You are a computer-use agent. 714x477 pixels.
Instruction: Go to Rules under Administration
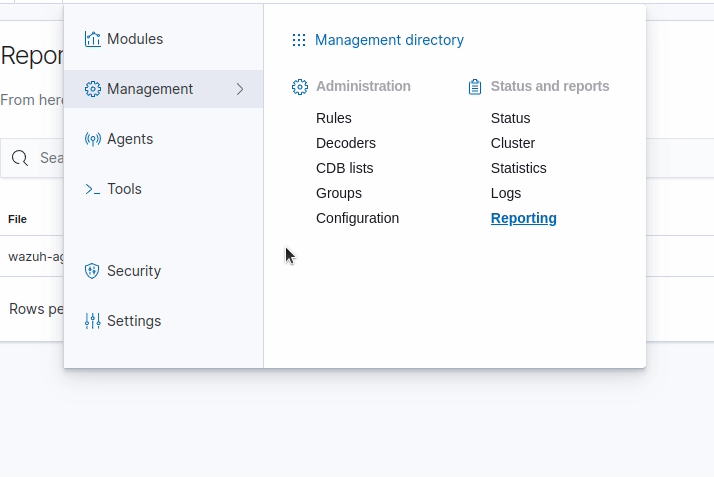[334, 118]
